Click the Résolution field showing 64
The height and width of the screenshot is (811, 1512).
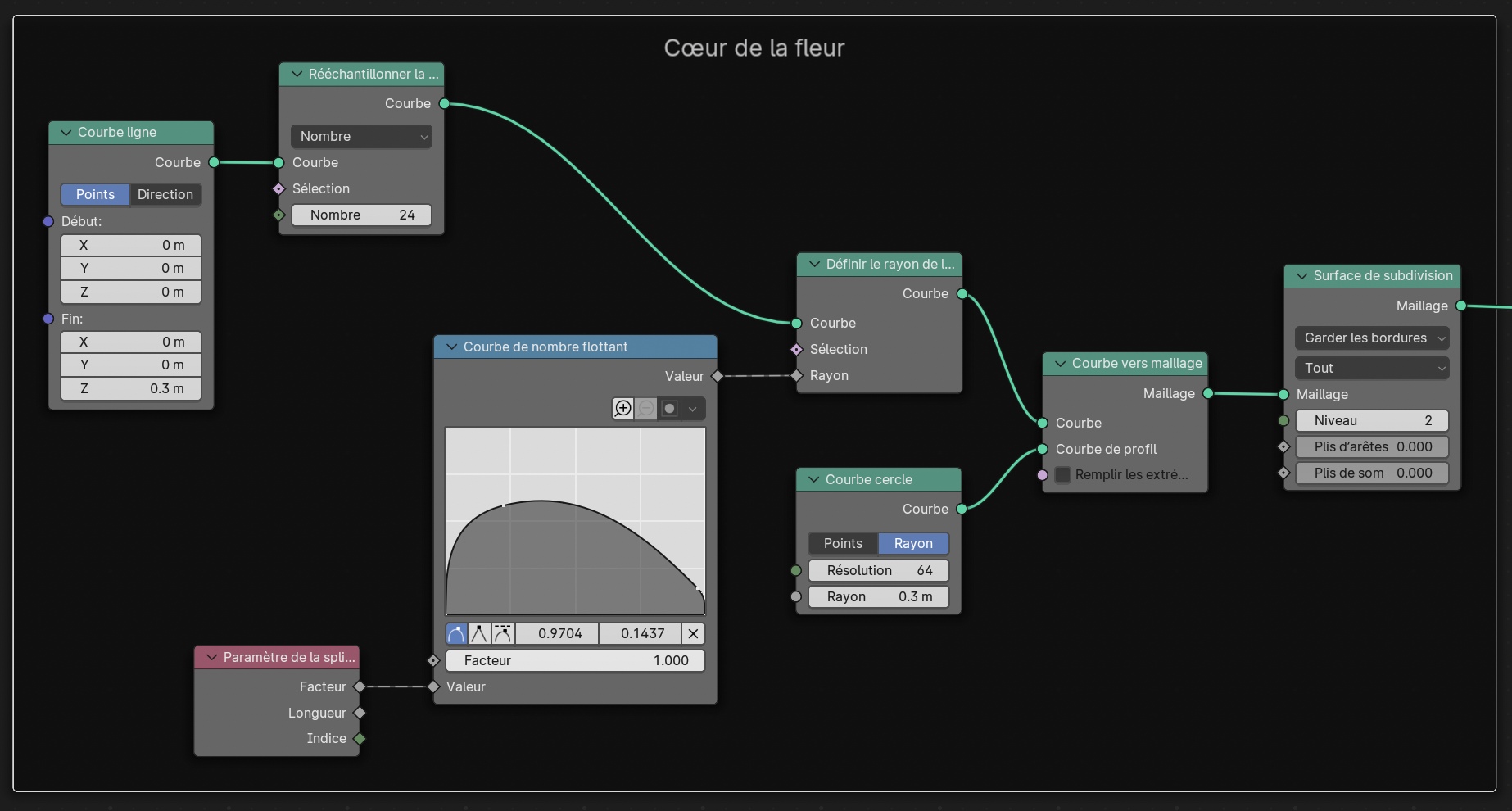[878, 570]
